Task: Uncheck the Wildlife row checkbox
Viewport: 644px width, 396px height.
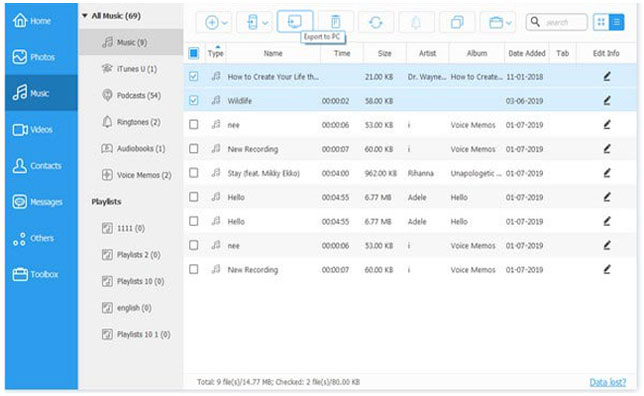Action: [193, 101]
